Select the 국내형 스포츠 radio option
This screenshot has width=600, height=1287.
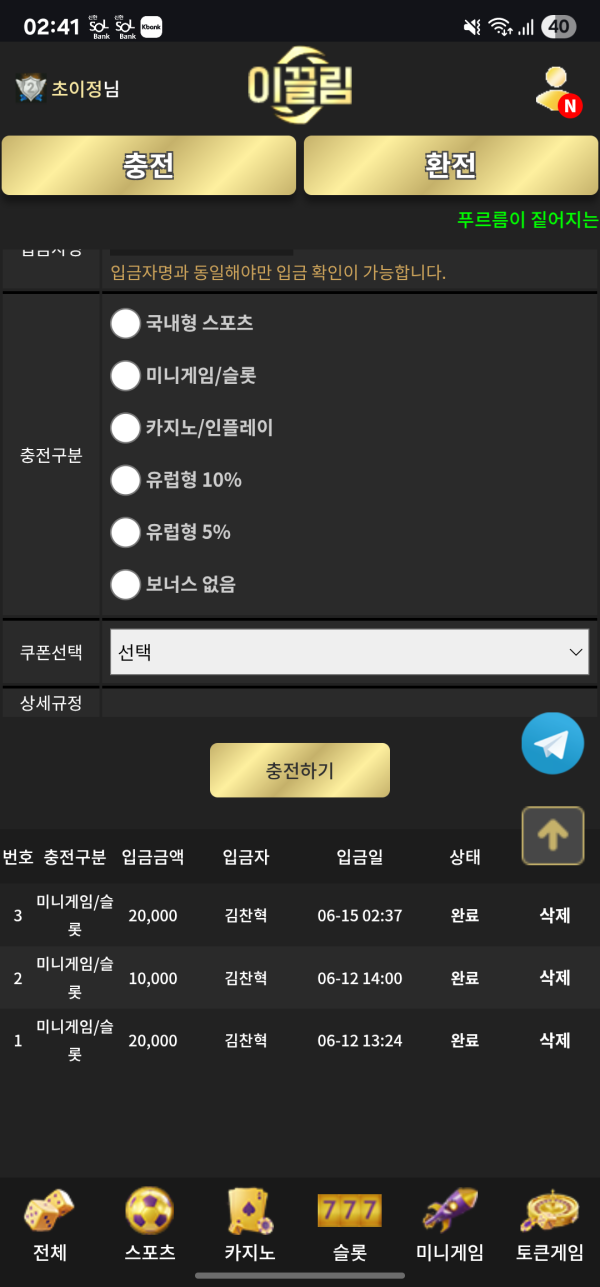(125, 323)
